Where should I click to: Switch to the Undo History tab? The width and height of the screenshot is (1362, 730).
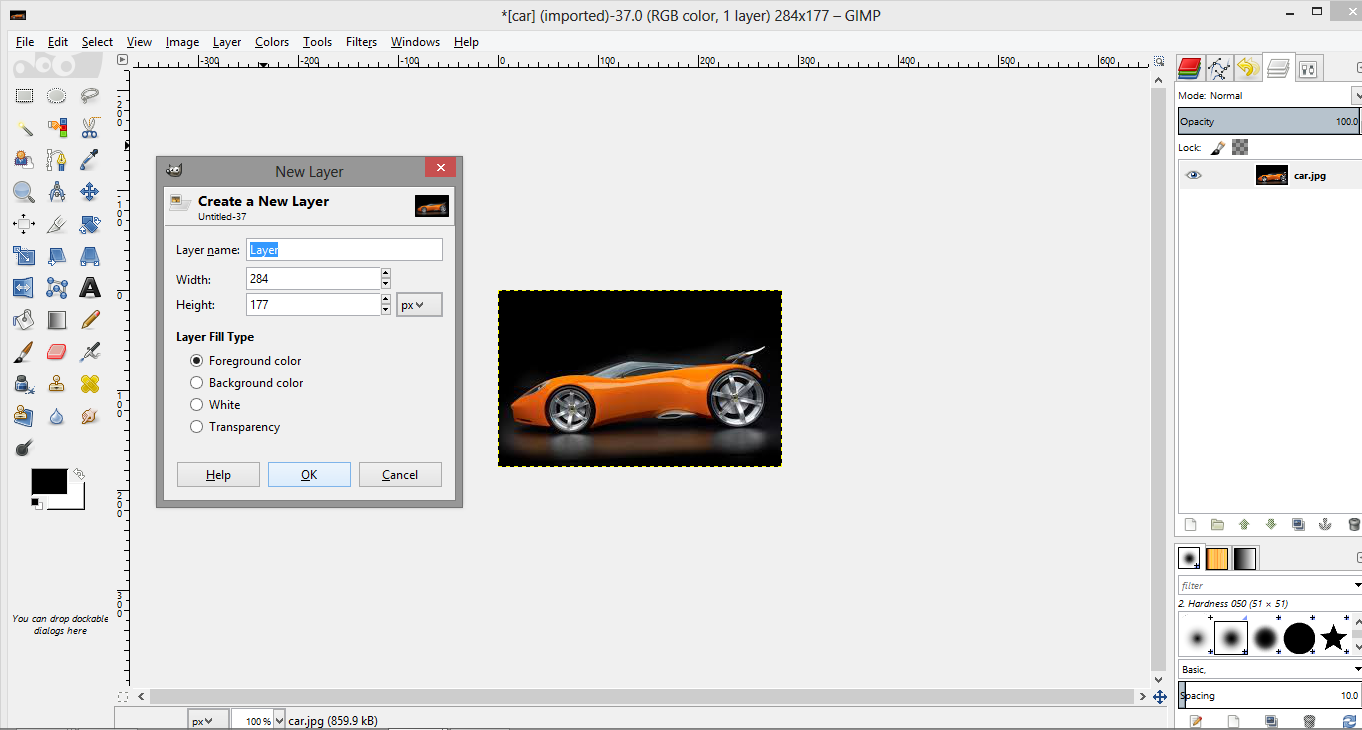1247,68
